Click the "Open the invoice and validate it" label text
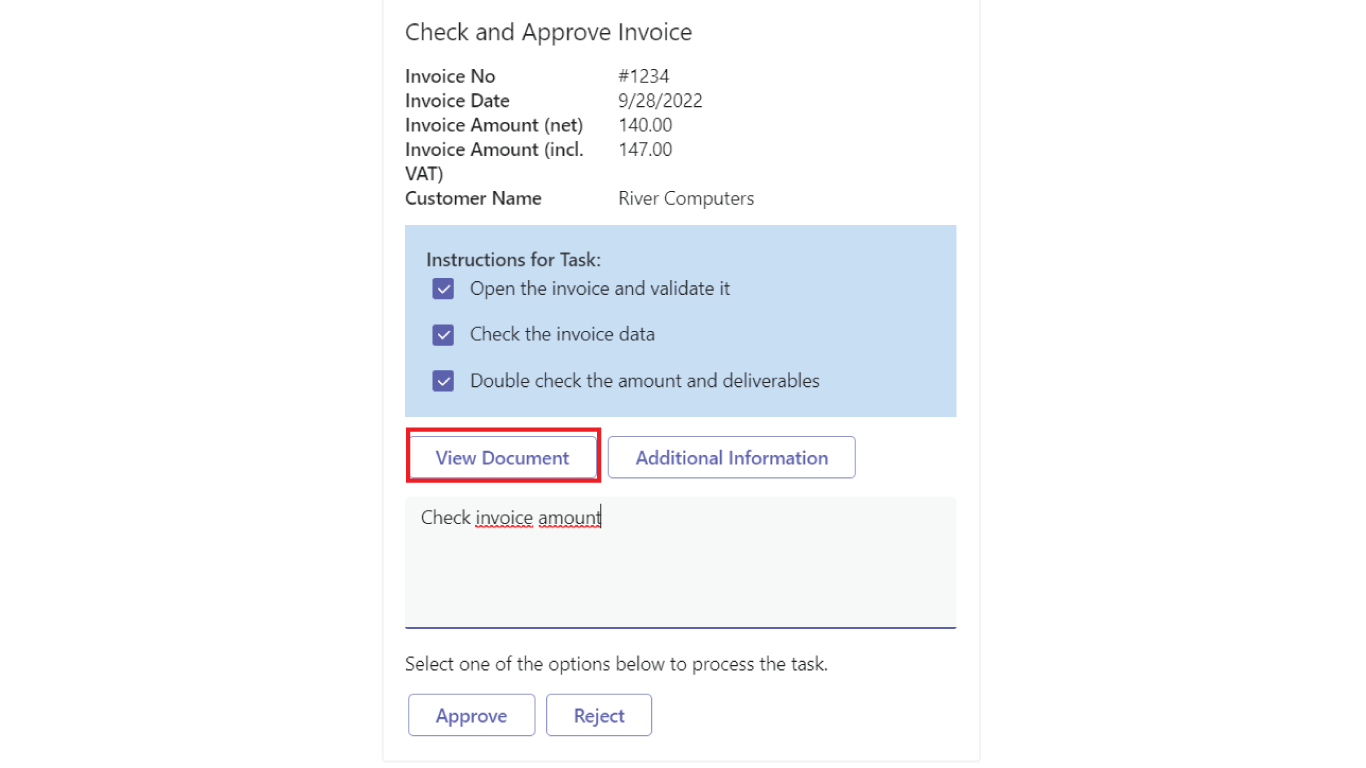 [x=600, y=289]
